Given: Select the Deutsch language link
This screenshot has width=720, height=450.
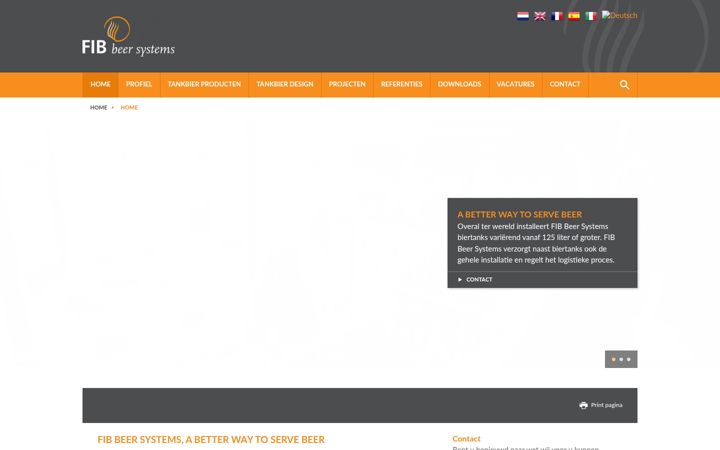Looking at the screenshot, I should pyautogui.click(x=619, y=15).
